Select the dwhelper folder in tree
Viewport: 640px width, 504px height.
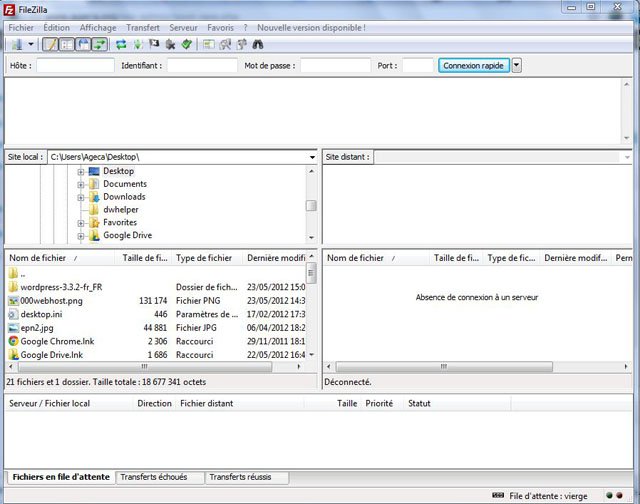(x=120, y=209)
